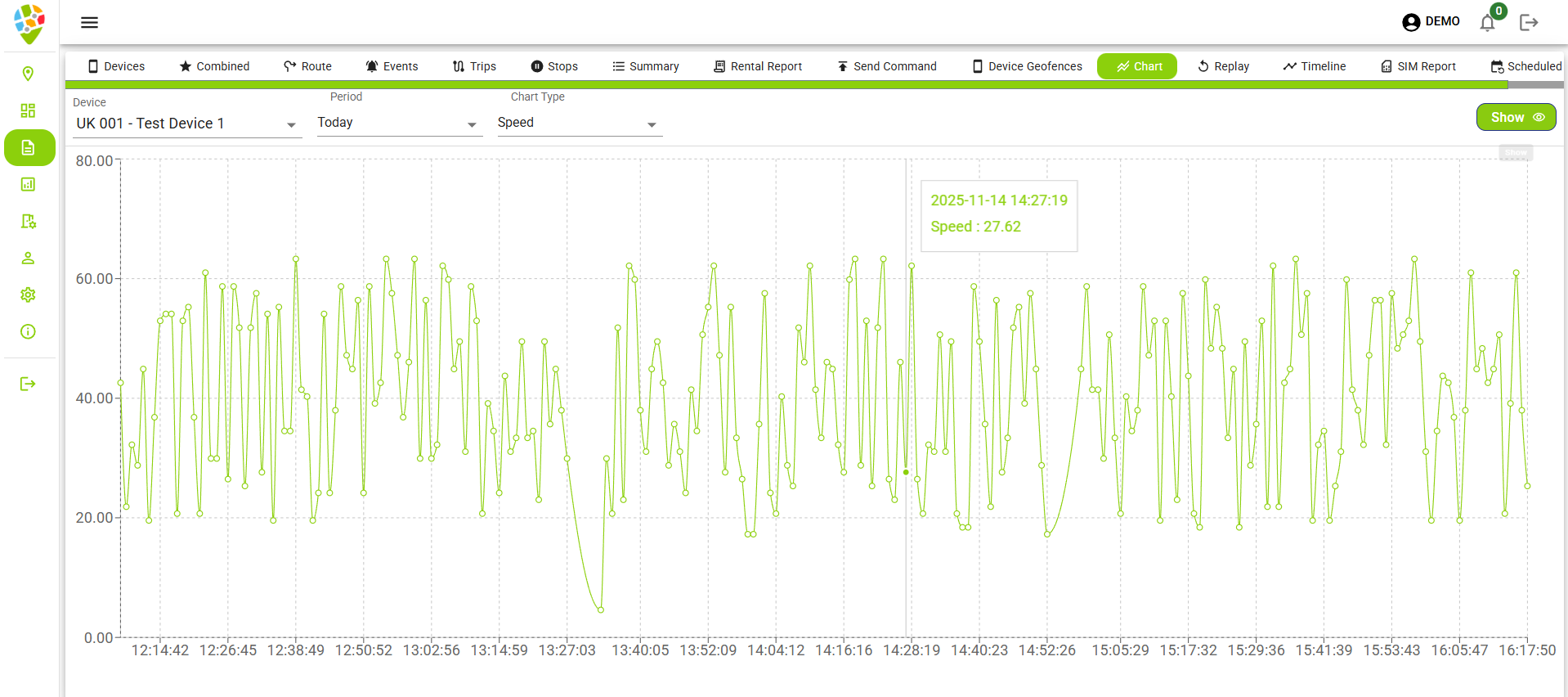Open the settings gear in sidebar
This screenshot has height=697, width=1568.
pyautogui.click(x=28, y=295)
